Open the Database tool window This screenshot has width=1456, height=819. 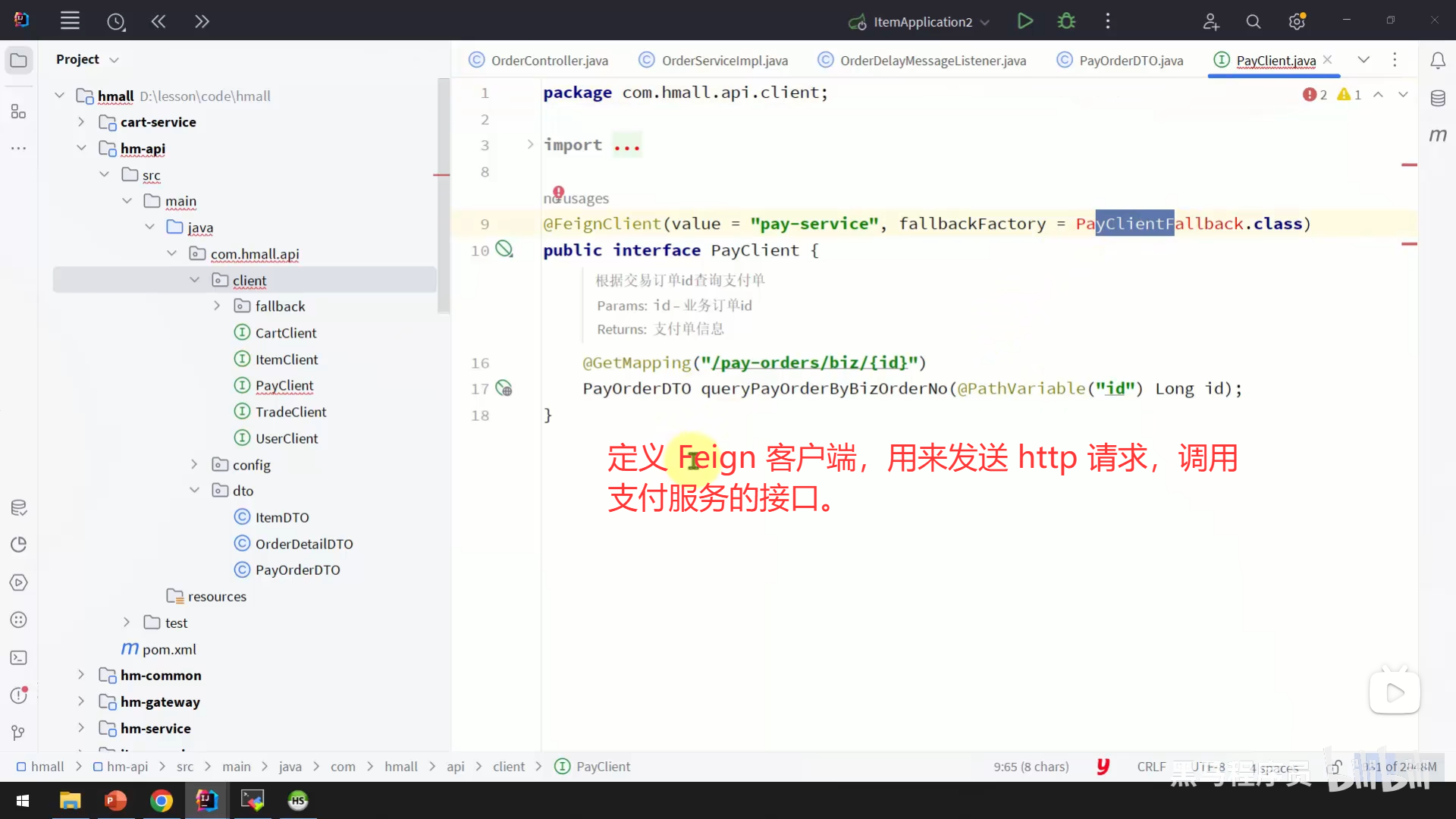[1438, 99]
